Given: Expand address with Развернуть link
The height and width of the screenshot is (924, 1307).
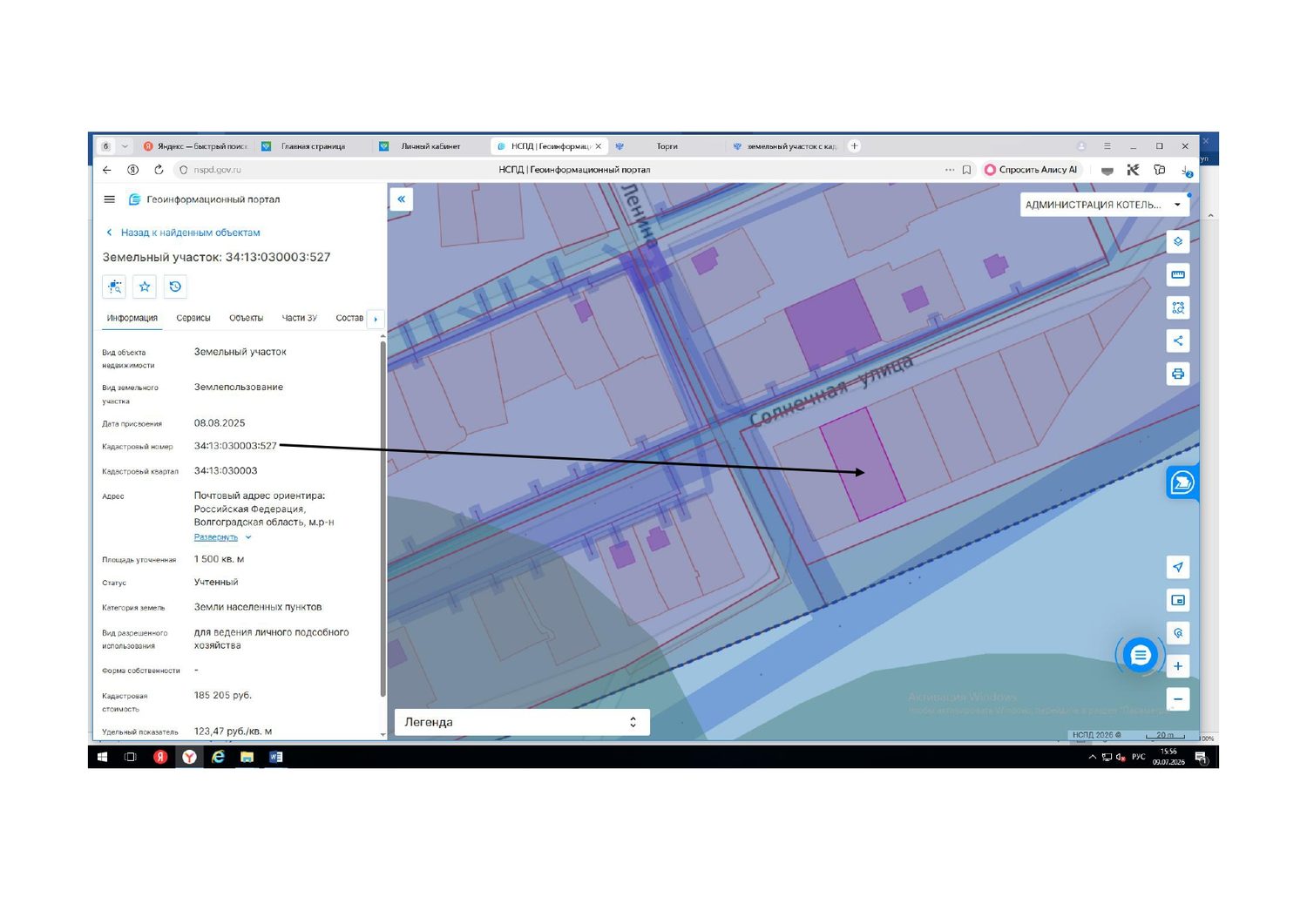Looking at the screenshot, I should pyautogui.click(x=221, y=537).
